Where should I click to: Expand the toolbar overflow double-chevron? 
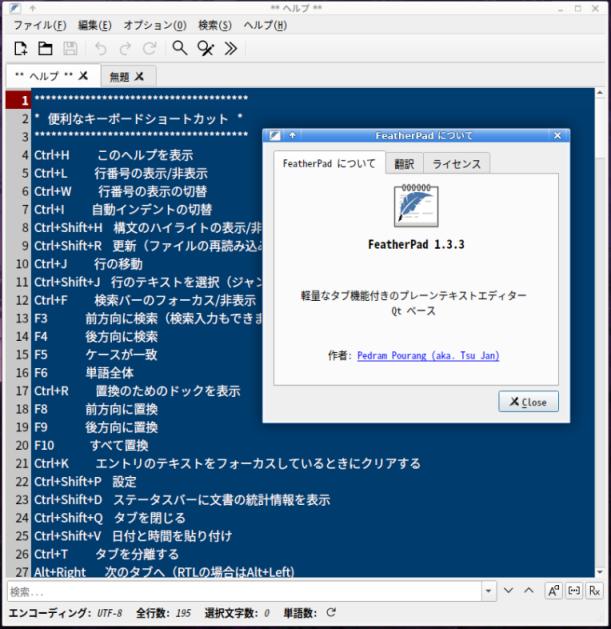pos(231,49)
